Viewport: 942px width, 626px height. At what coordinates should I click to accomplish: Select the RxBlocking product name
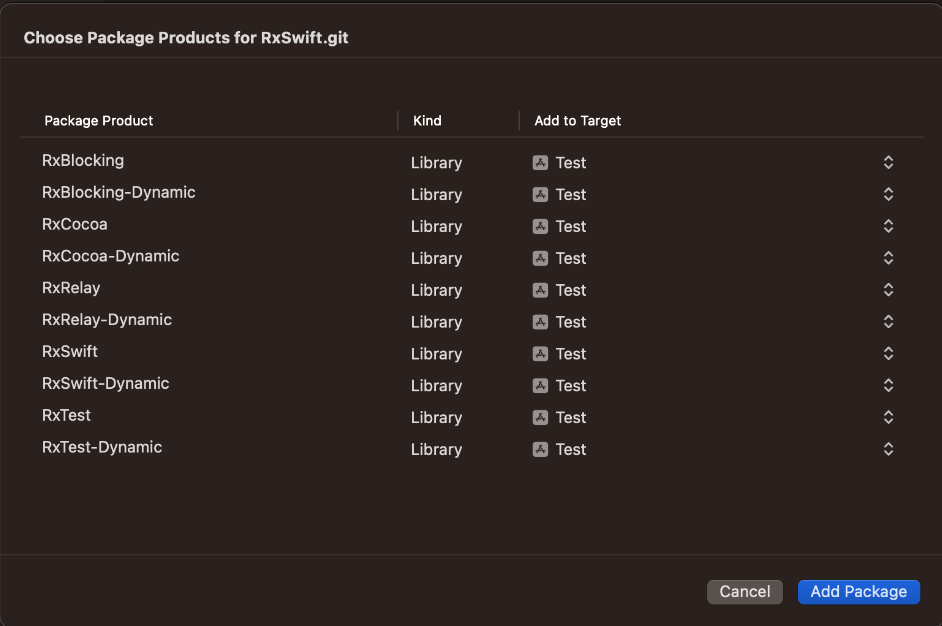point(83,160)
